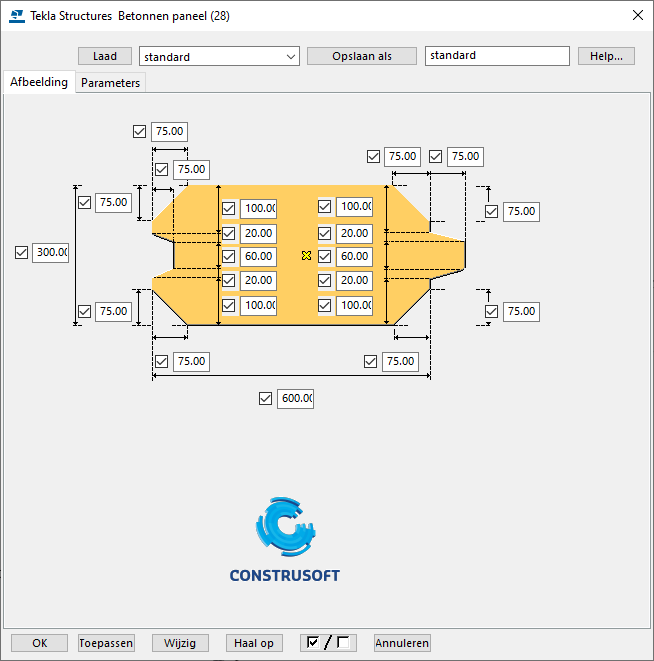
Task: Confirm with the OK button
Action: (39, 643)
